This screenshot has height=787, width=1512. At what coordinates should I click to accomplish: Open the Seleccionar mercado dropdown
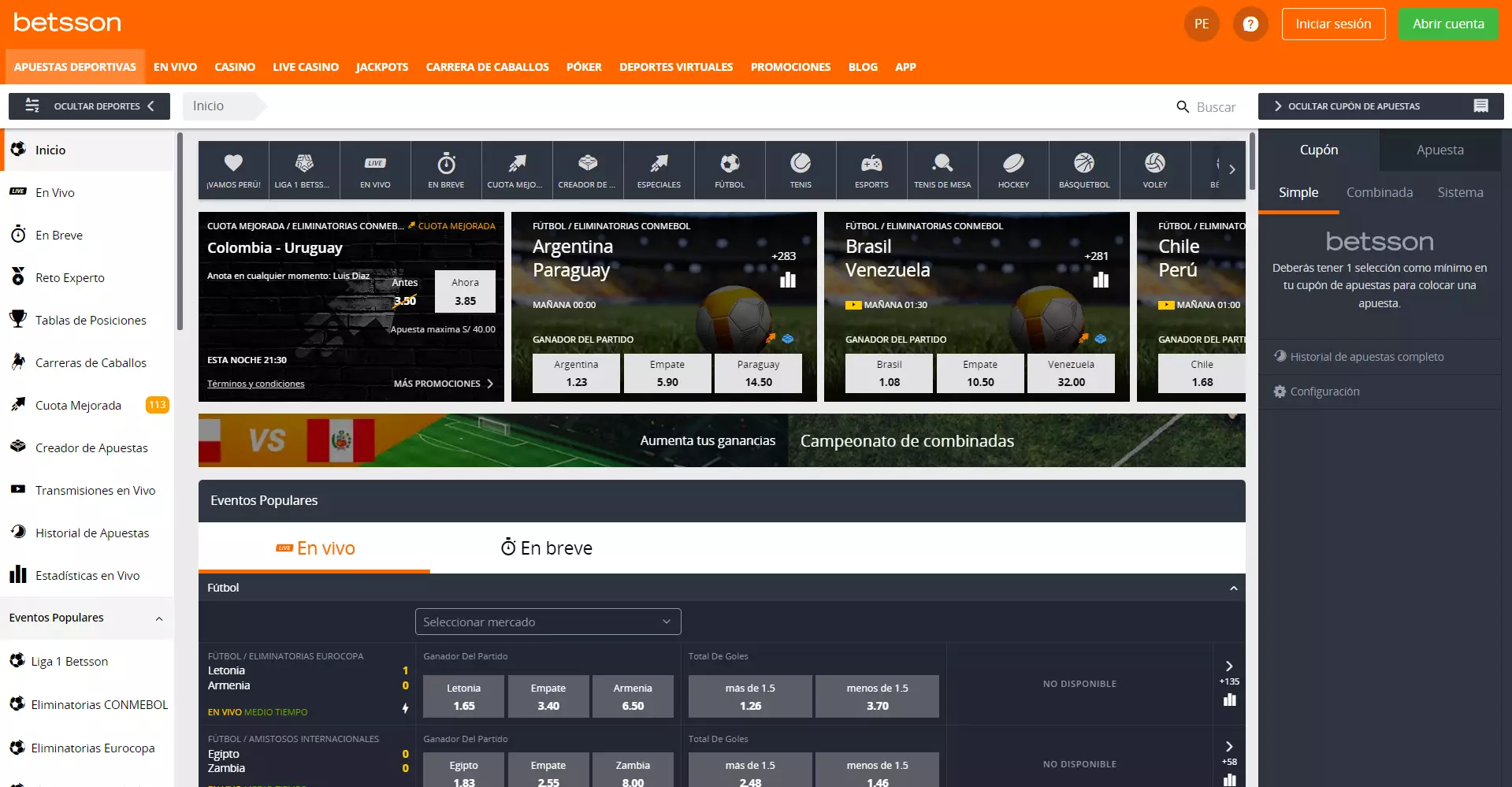click(x=548, y=622)
